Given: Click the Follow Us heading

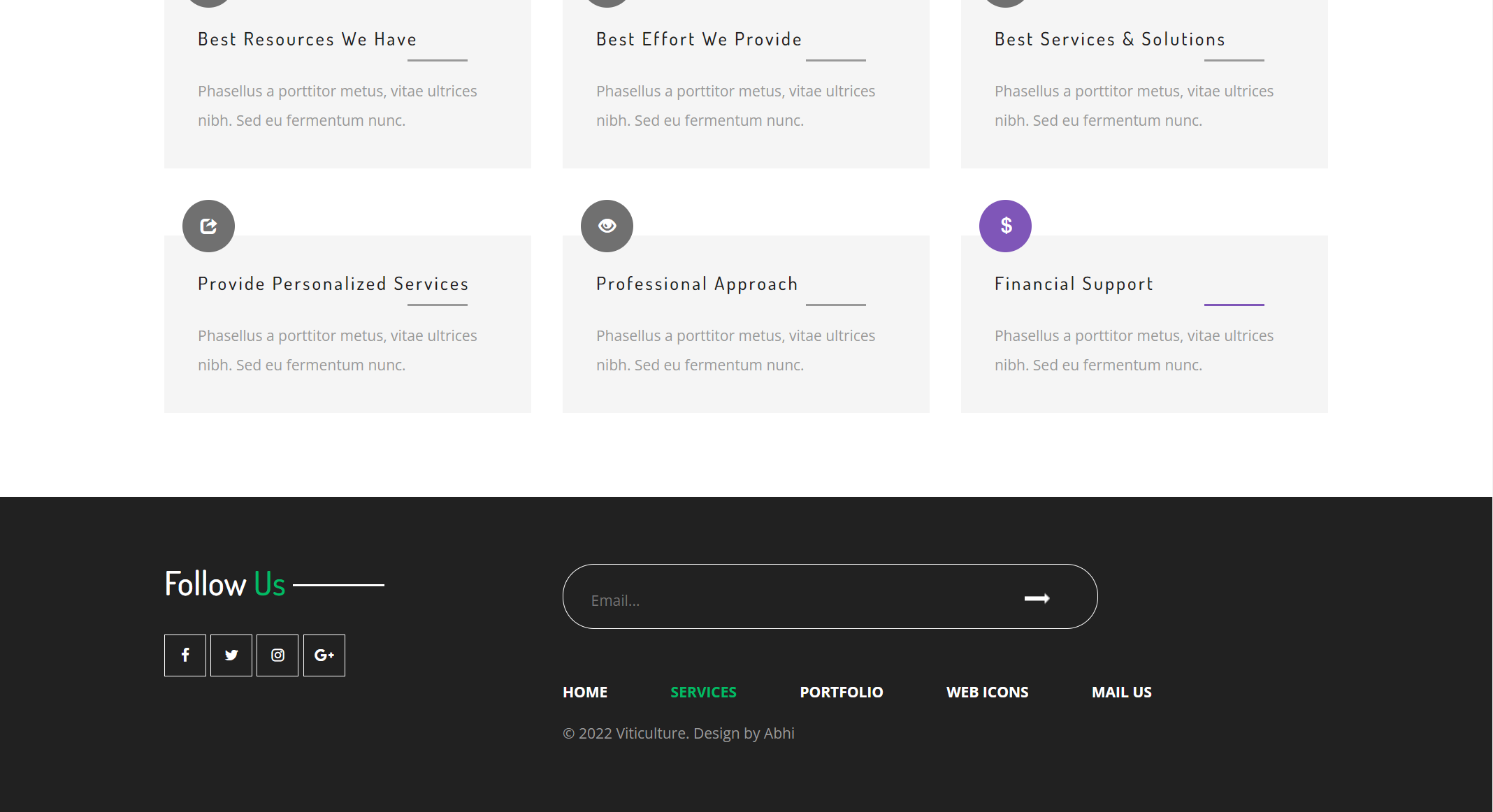Looking at the screenshot, I should click(224, 582).
